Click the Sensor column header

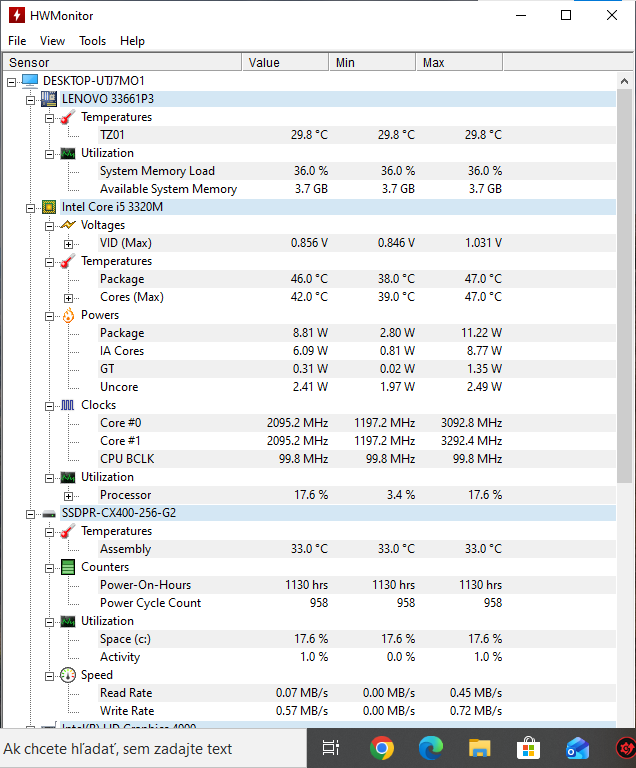122,63
